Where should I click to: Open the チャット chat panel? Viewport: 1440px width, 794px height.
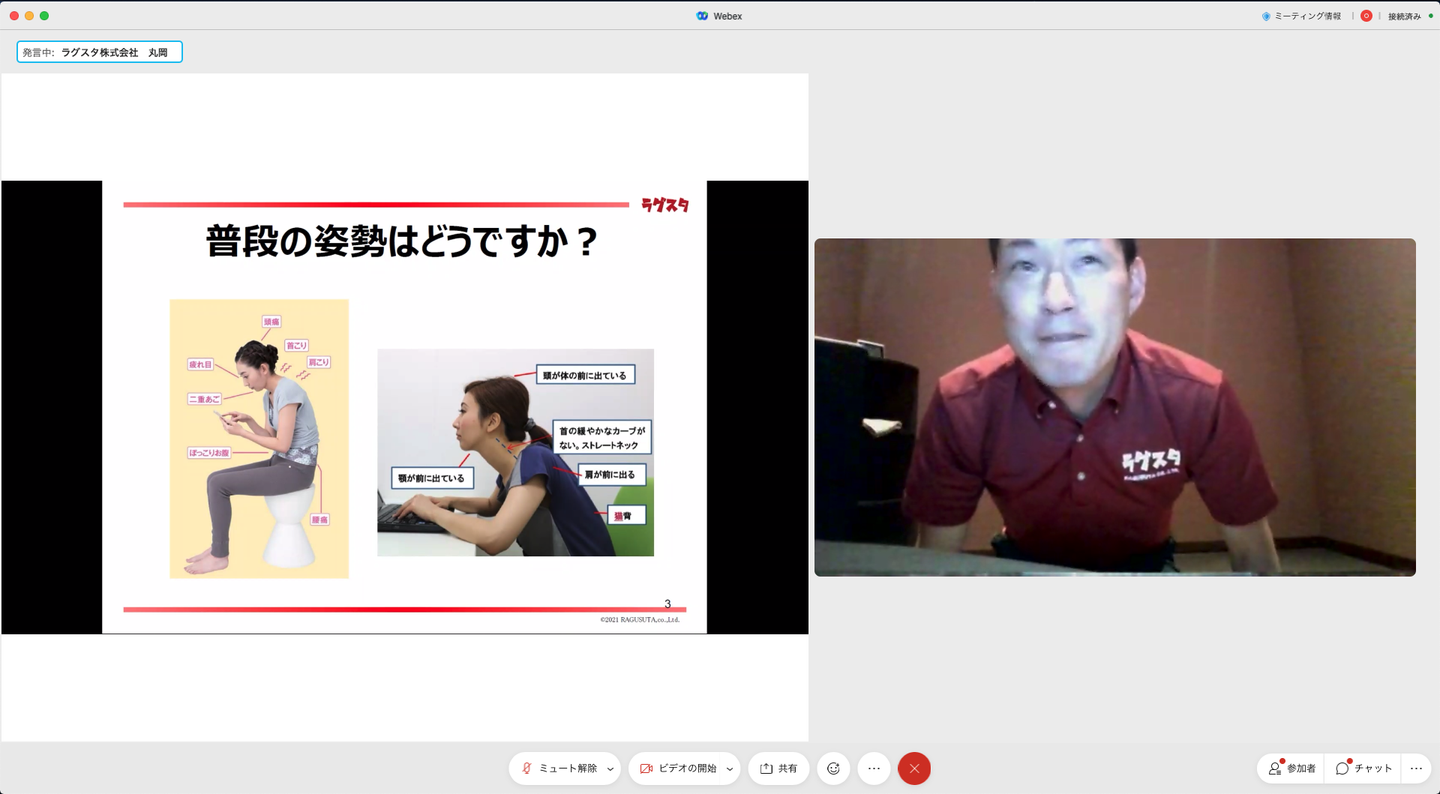pyautogui.click(x=1364, y=768)
